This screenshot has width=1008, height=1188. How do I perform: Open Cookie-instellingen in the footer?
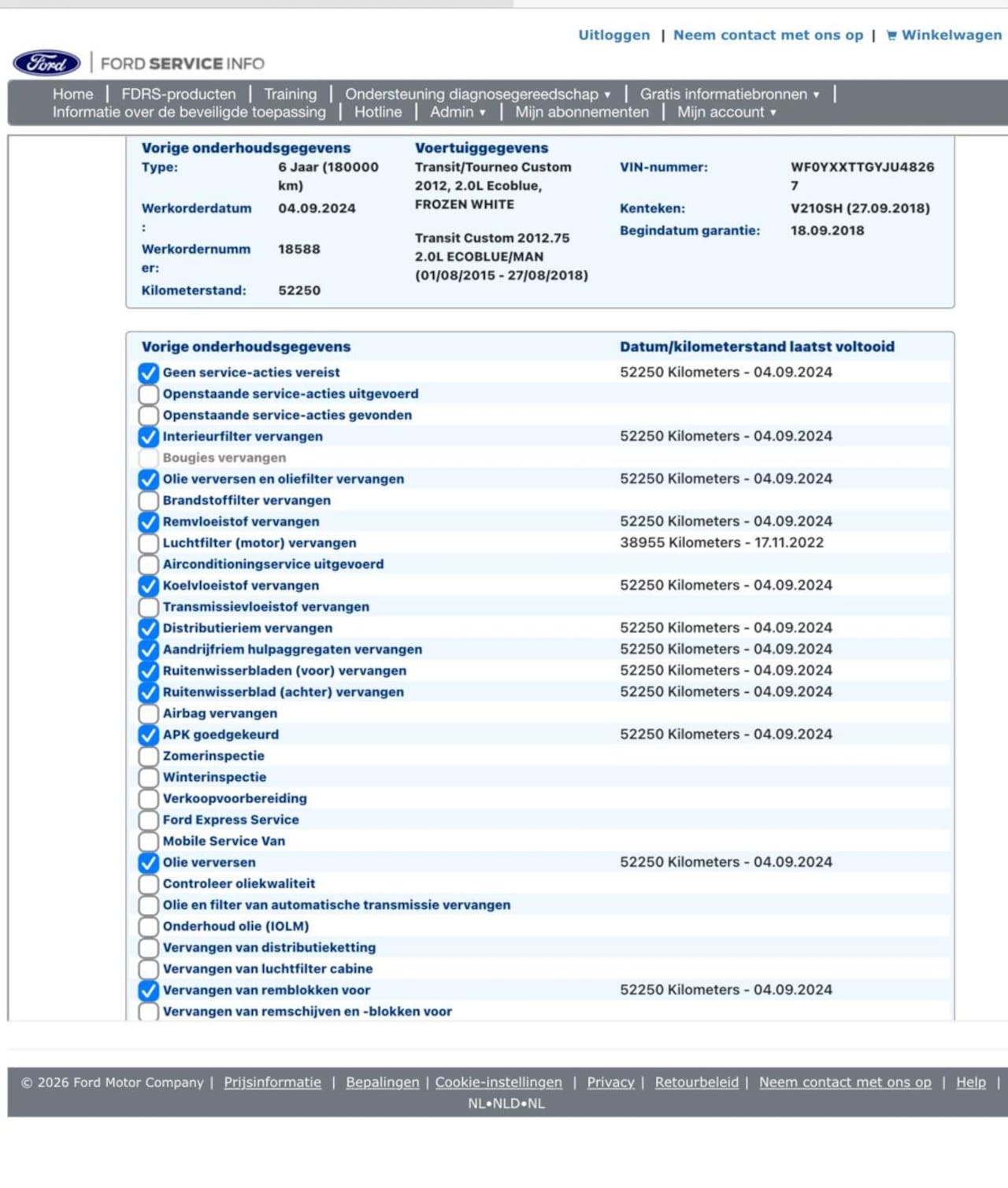click(x=498, y=1083)
